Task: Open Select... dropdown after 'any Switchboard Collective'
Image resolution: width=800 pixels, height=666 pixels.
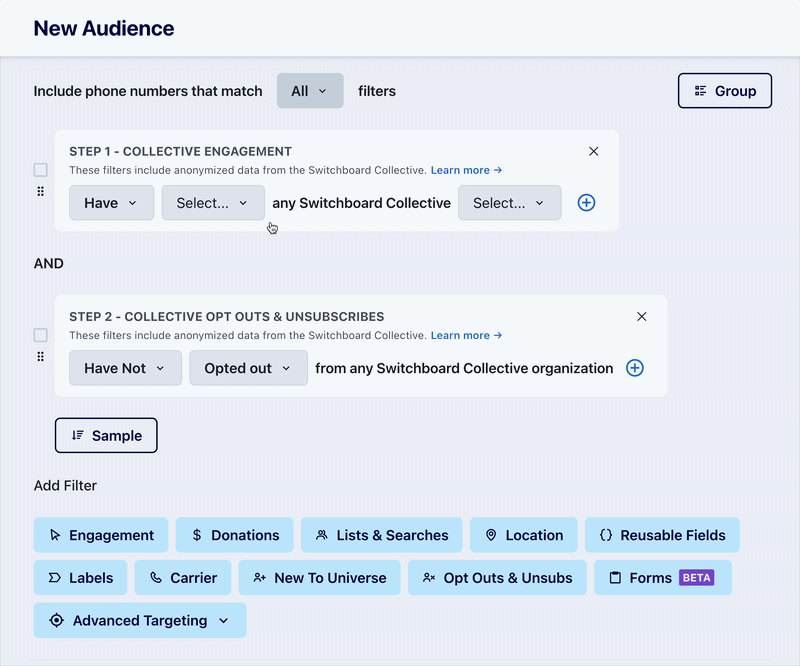Action: [x=510, y=203]
